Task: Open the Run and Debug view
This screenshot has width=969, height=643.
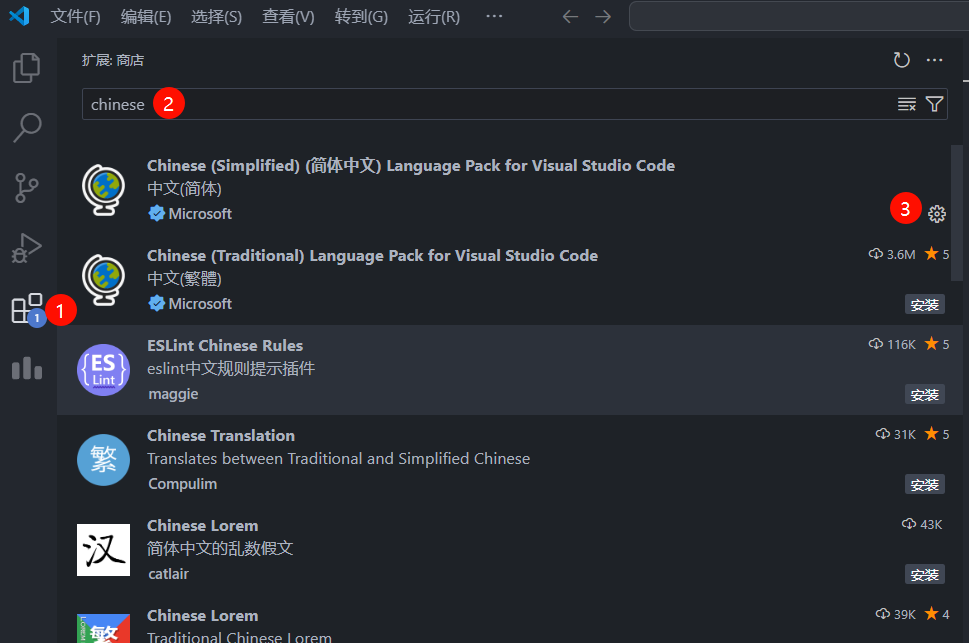Action: click(27, 247)
